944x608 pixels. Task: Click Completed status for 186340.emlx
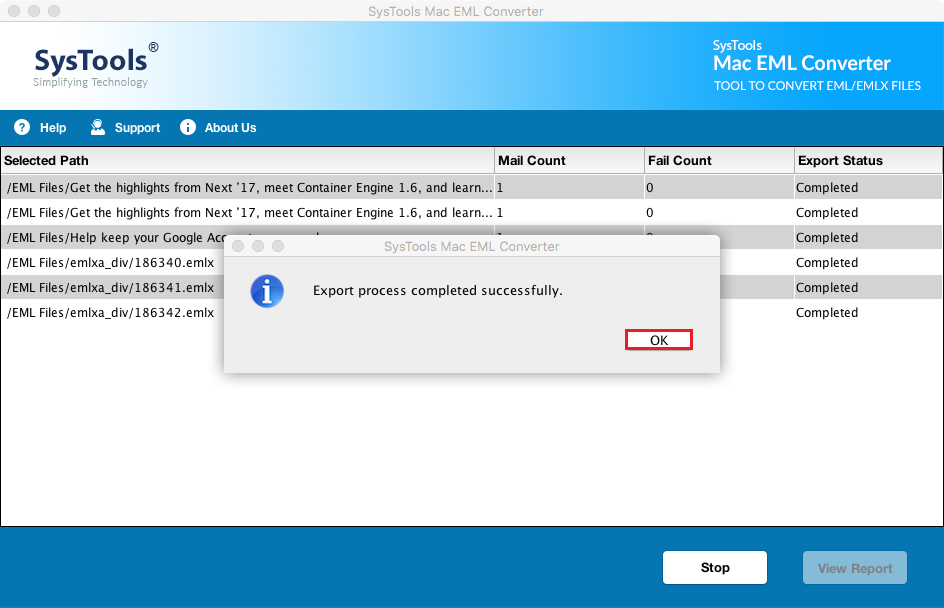pyautogui.click(x=827, y=262)
